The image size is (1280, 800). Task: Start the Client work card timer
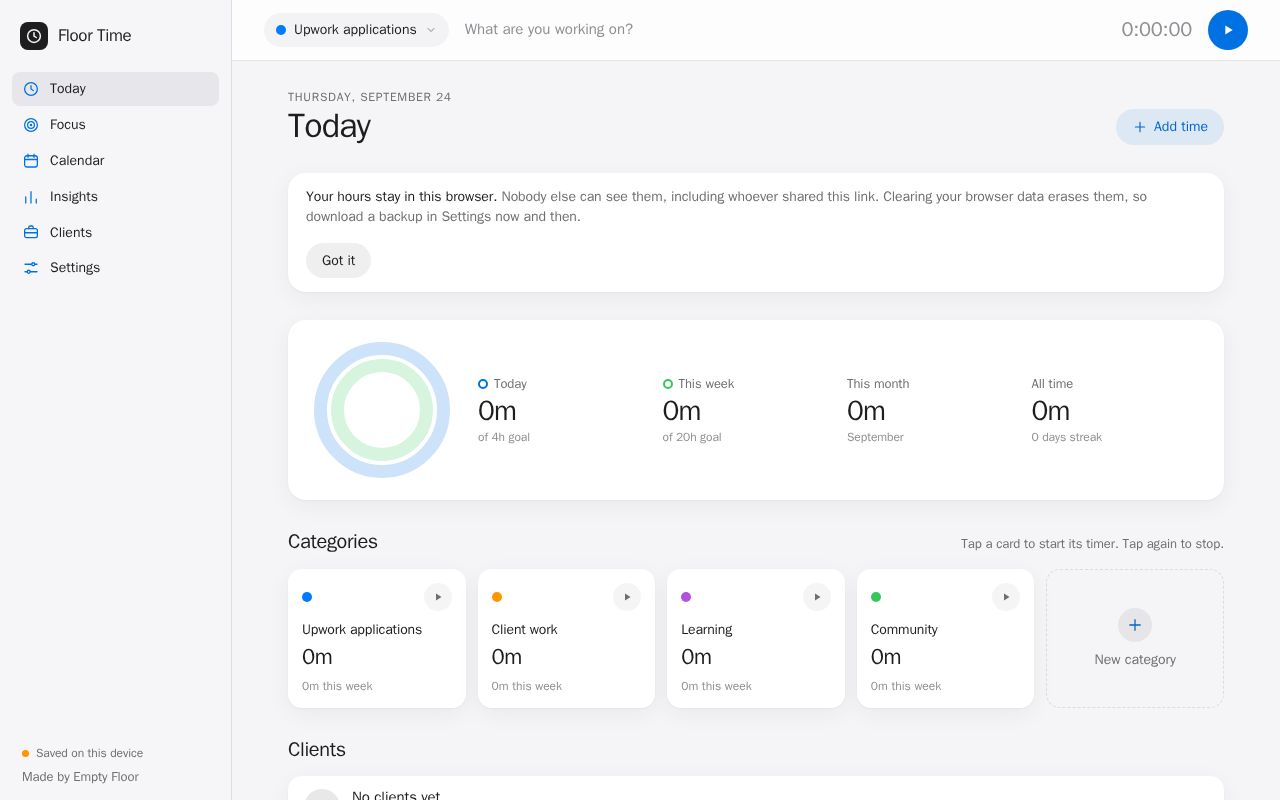click(627, 597)
